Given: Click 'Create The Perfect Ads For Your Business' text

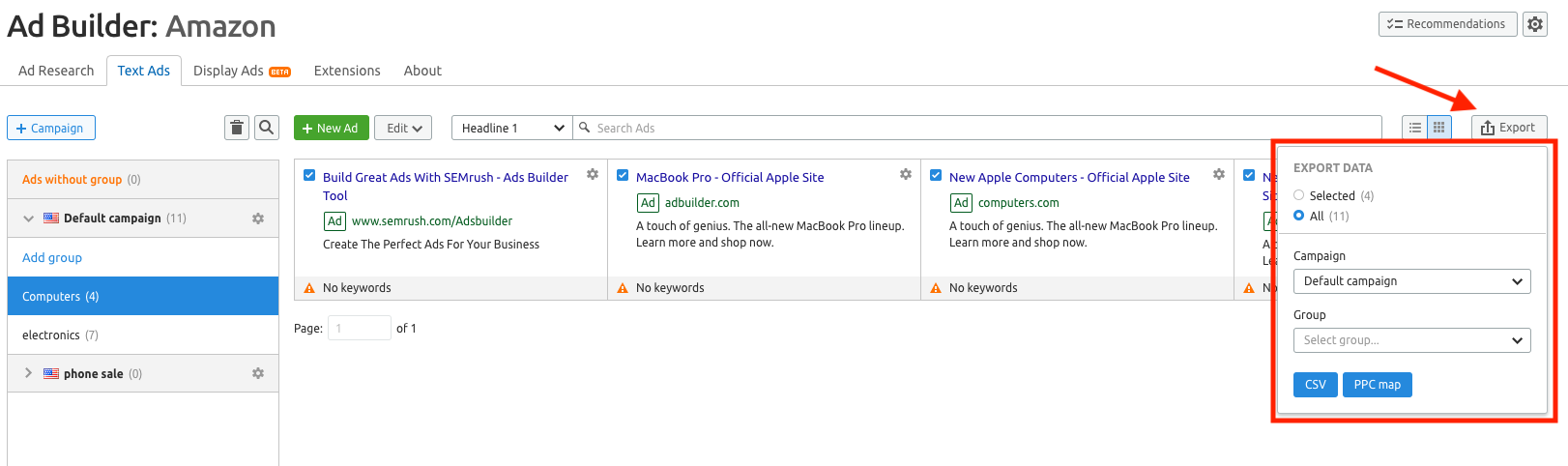Looking at the screenshot, I should click(431, 245).
